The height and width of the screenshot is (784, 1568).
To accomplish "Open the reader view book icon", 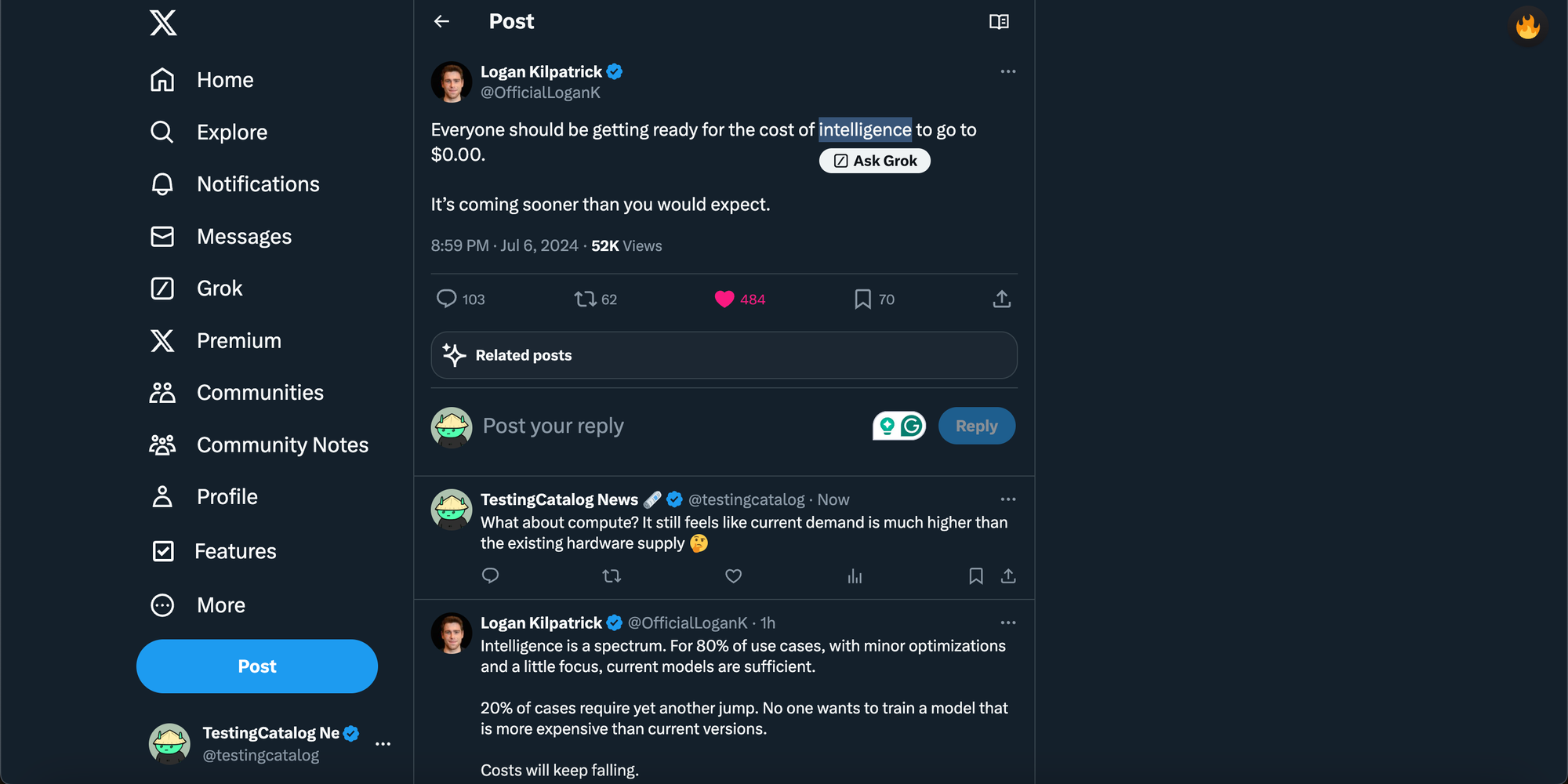I will (x=999, y=22).
